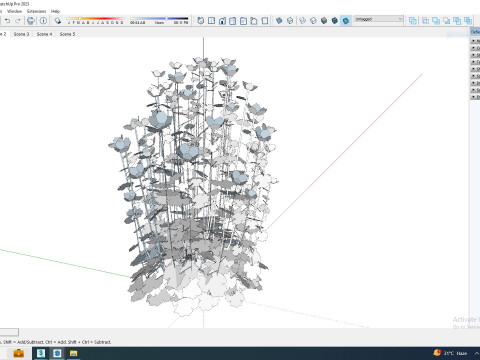Open Model Info icon

point(43,21)
